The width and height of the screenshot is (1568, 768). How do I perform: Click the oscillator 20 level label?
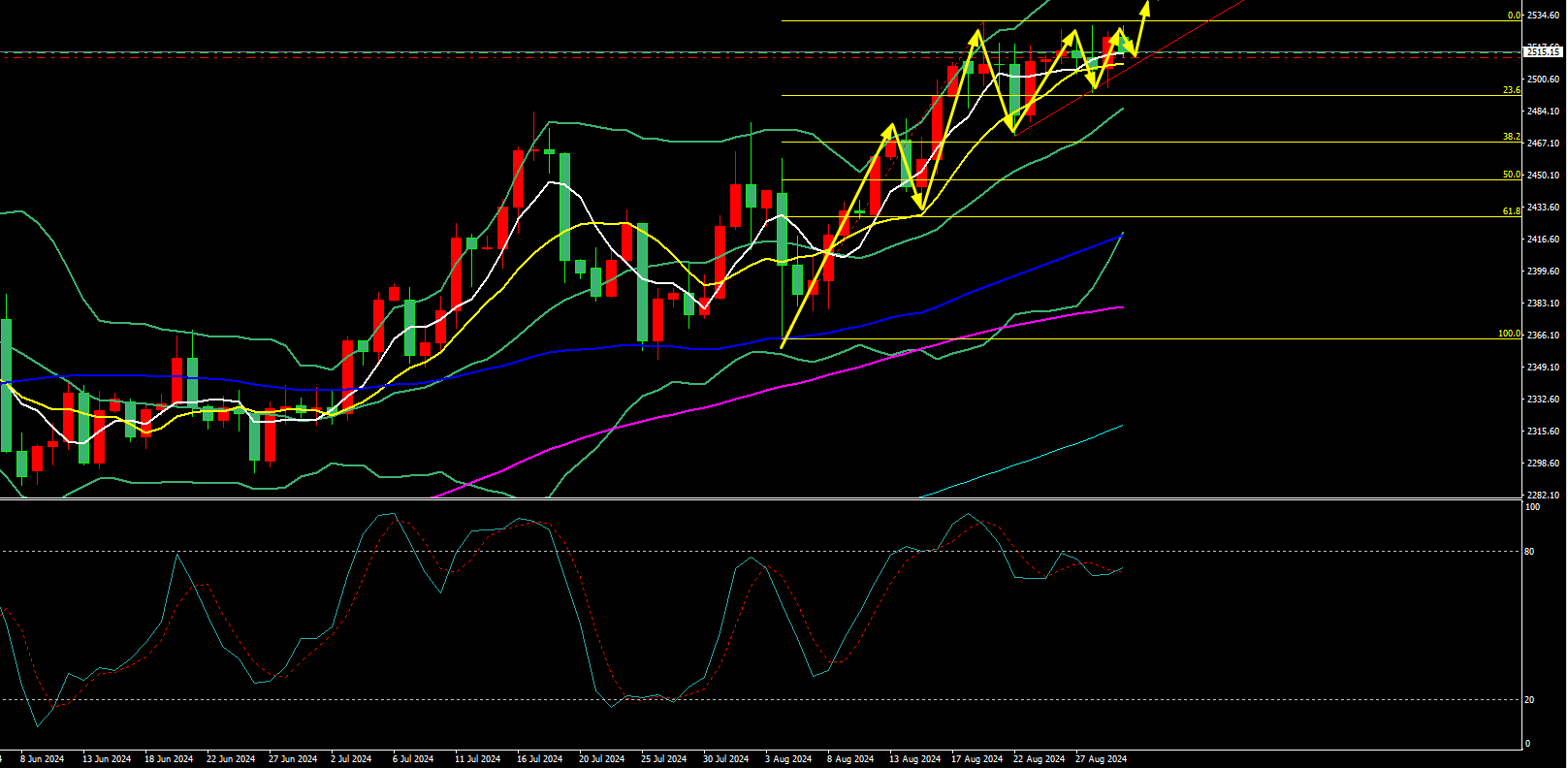(x=1529, y=700)
